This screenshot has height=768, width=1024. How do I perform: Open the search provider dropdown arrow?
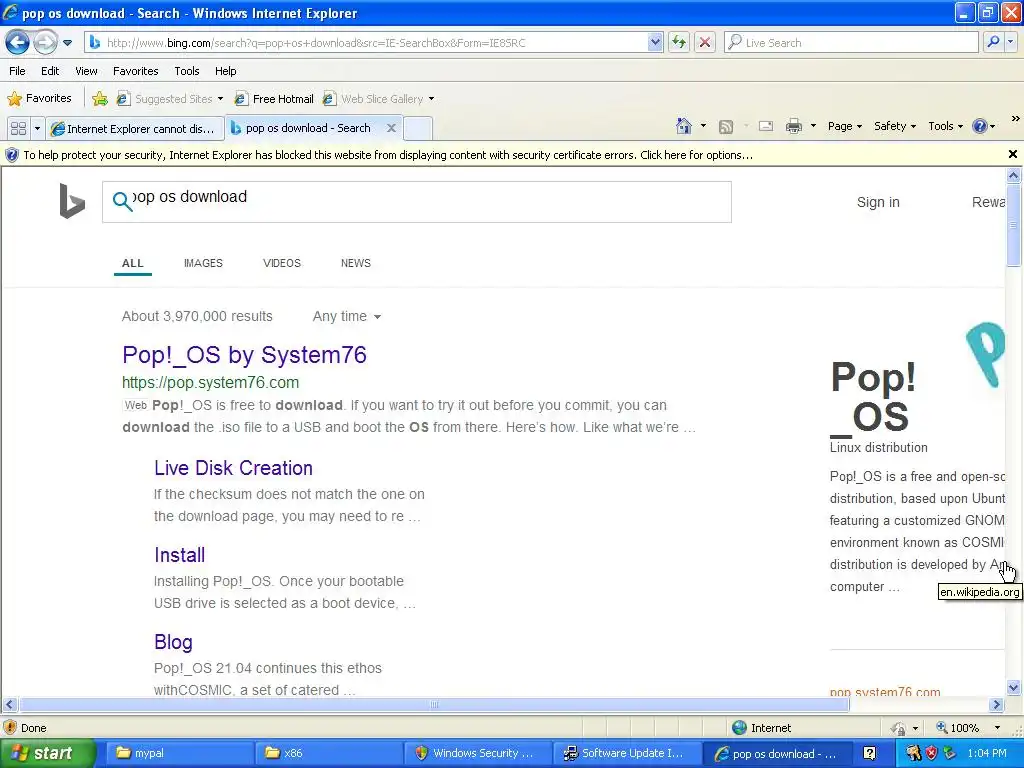pyautogui.click(x=1010, y=43)
